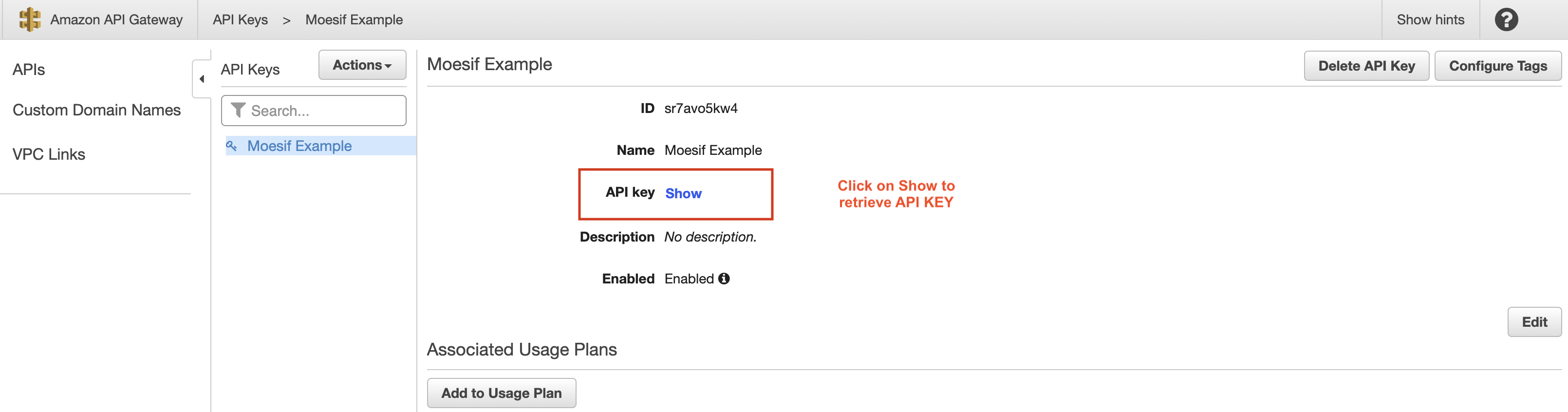1568x412 pixels.
Task: Open the Actions dropdown menu
Action: pyautogui.click(x=361, y=64)
